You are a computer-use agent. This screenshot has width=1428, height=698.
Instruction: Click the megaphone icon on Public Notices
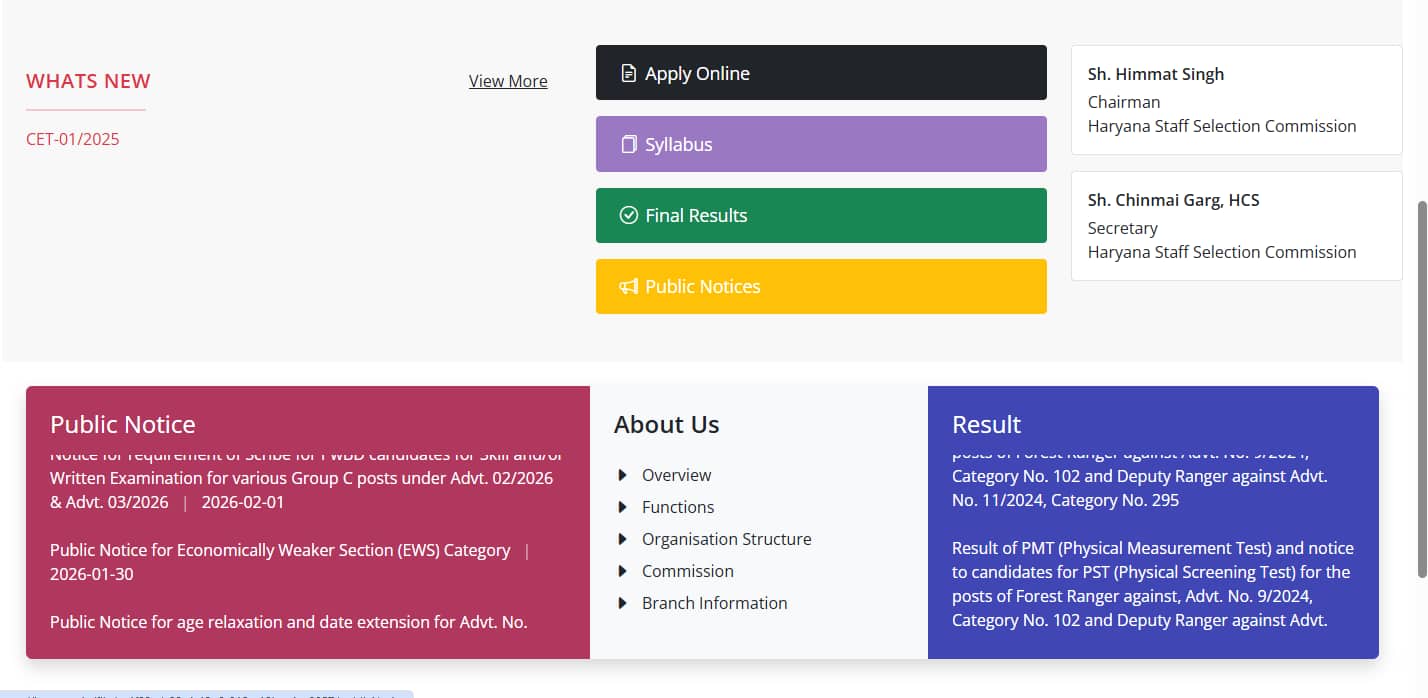coord(628,287)
